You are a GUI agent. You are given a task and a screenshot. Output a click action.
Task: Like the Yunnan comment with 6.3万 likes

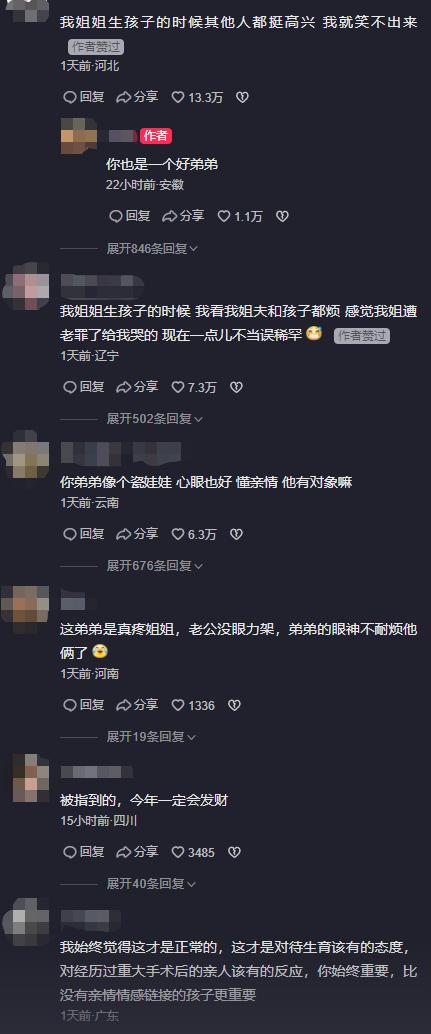(x=194, y=534)
